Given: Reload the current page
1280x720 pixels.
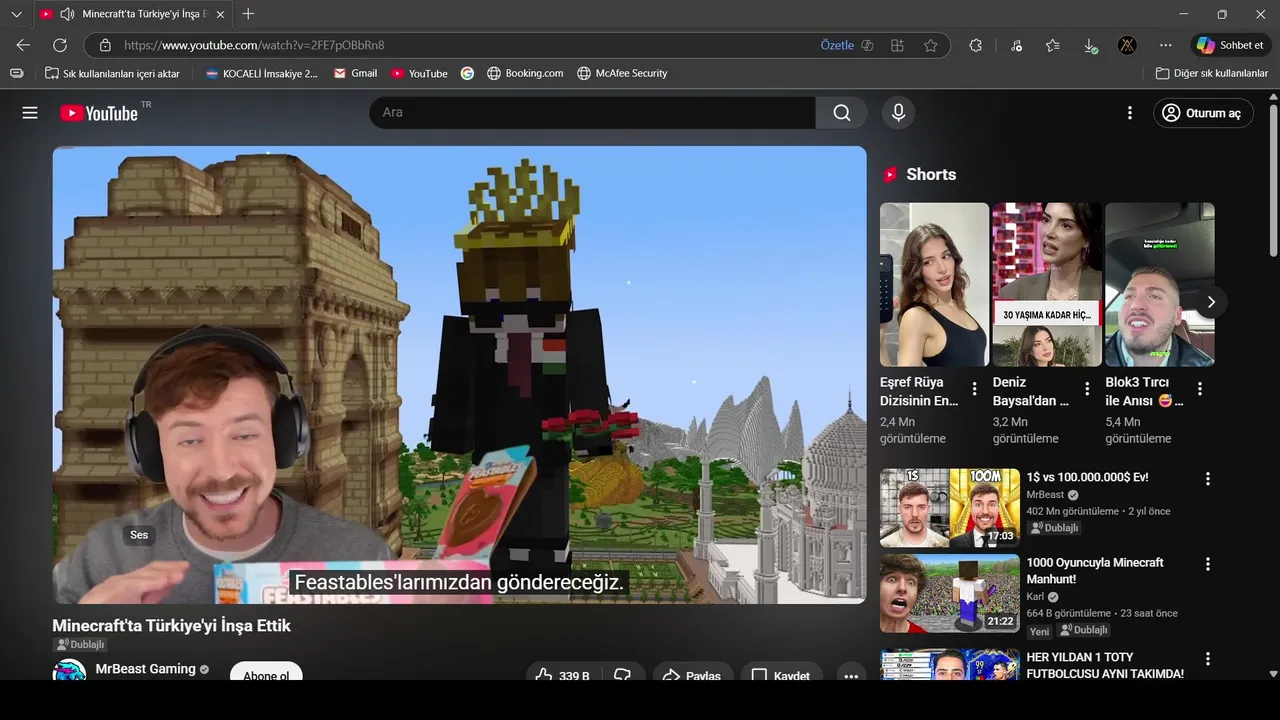Looking at the screenshot, I should coord(60,45).
